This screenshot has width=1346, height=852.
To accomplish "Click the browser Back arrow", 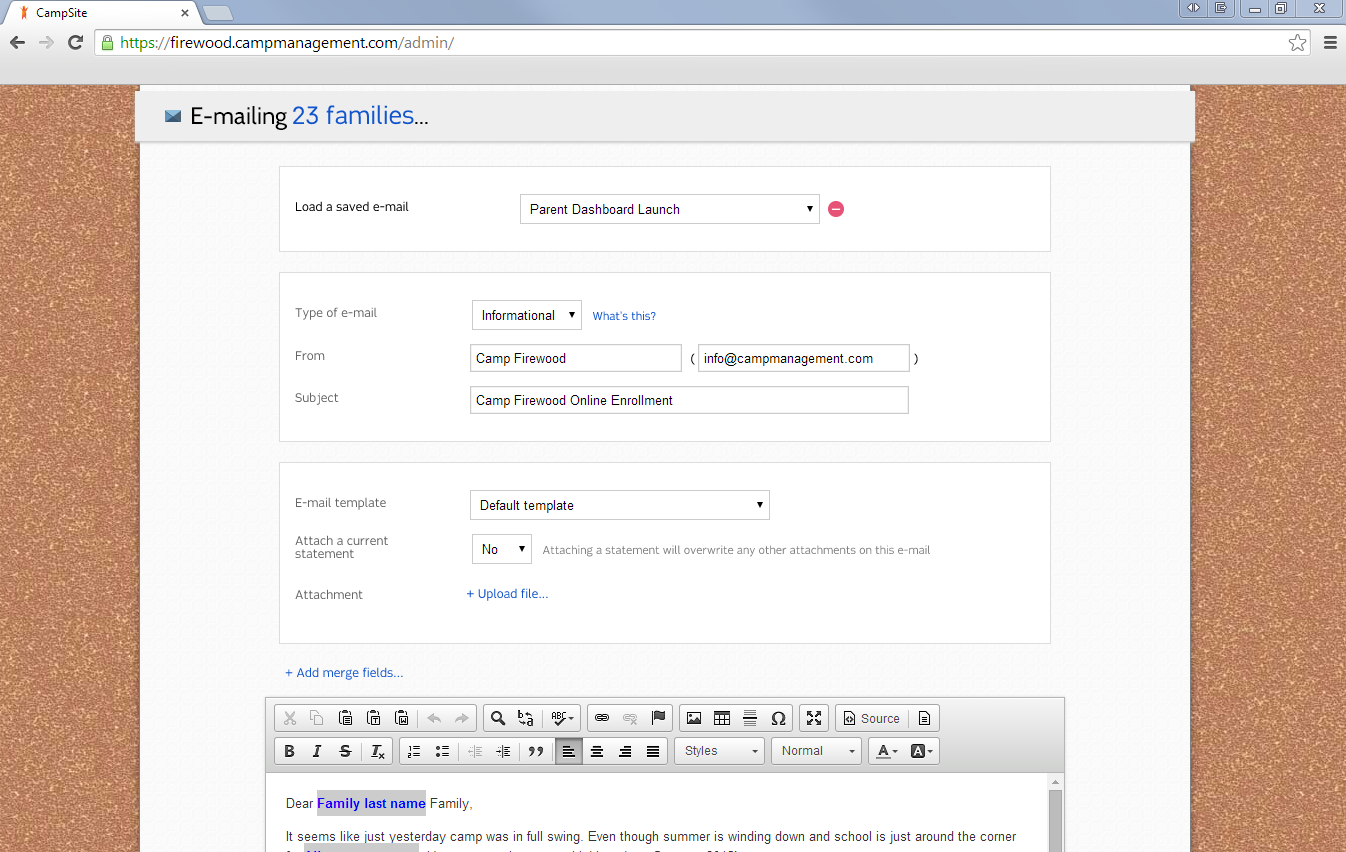I will (17, 42).
